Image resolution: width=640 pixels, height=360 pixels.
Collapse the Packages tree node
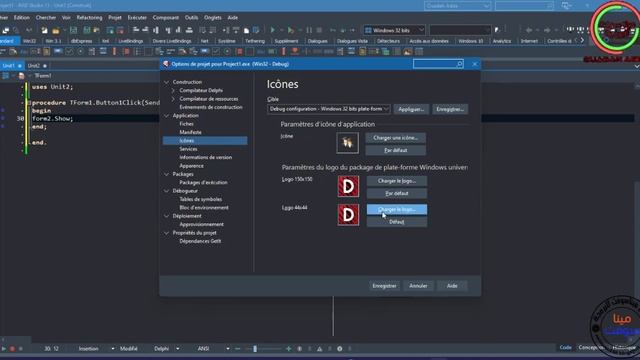pyautogui.click(x=166, y=174)
